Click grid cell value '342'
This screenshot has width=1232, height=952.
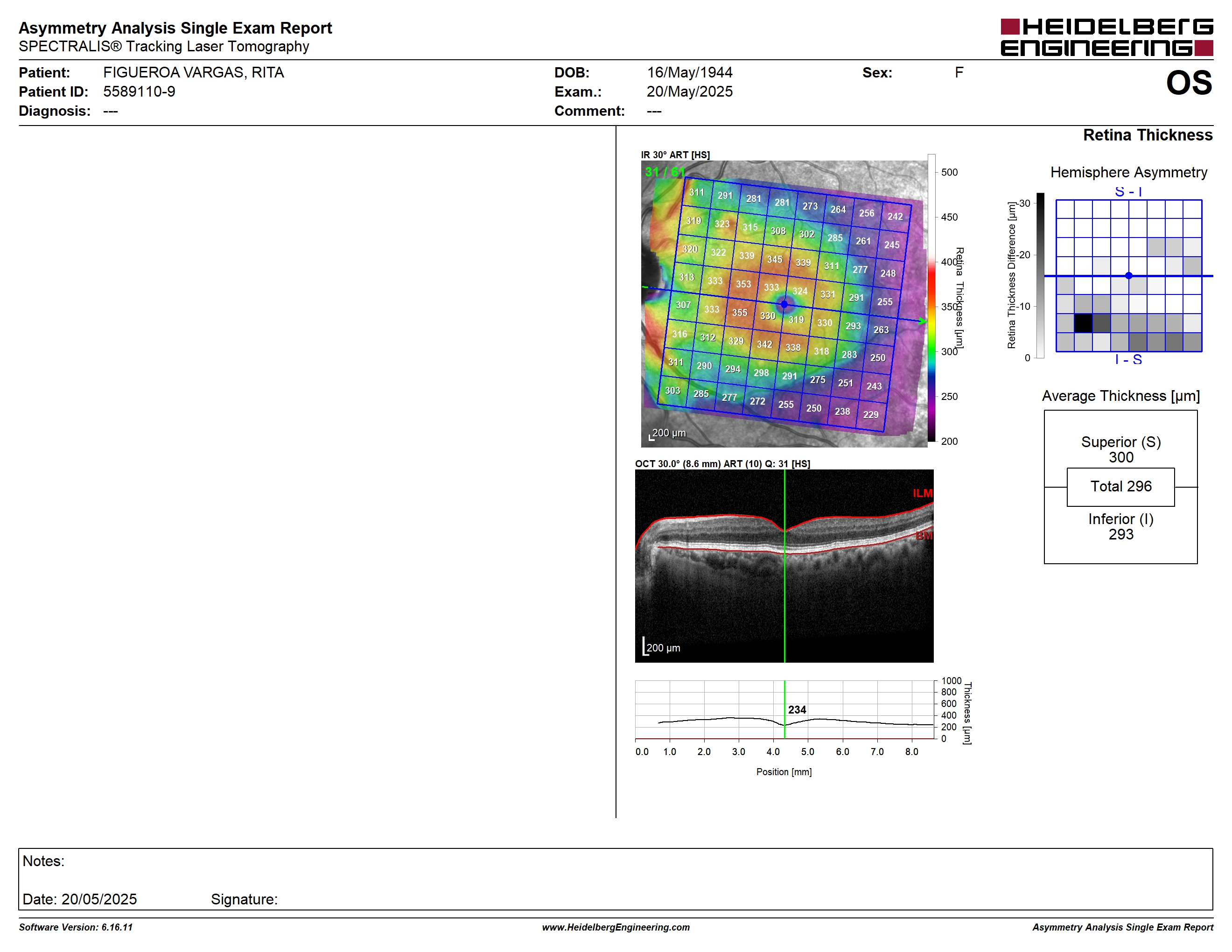point(764,344)
